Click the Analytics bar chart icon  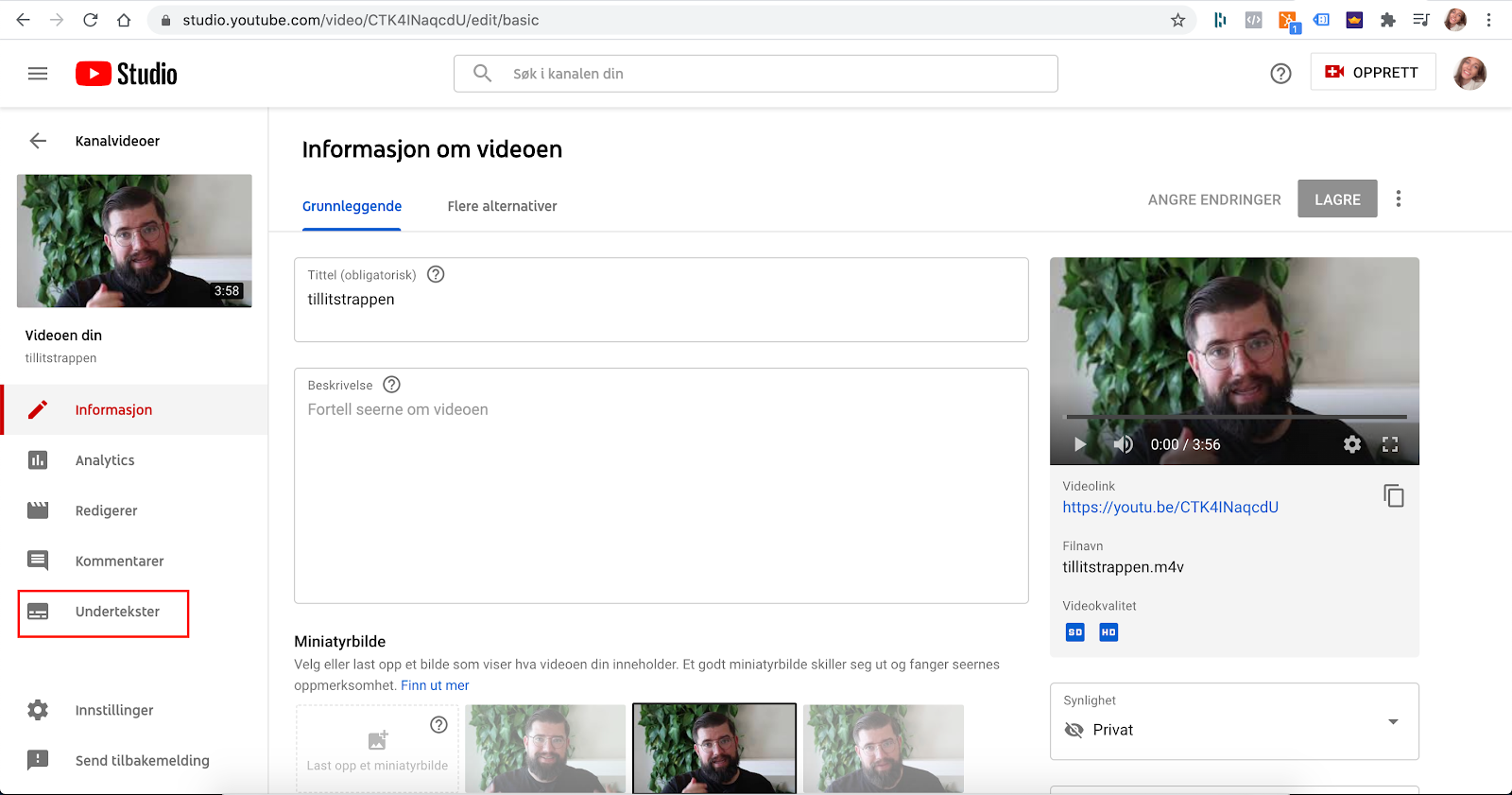(x=38, y=460)
